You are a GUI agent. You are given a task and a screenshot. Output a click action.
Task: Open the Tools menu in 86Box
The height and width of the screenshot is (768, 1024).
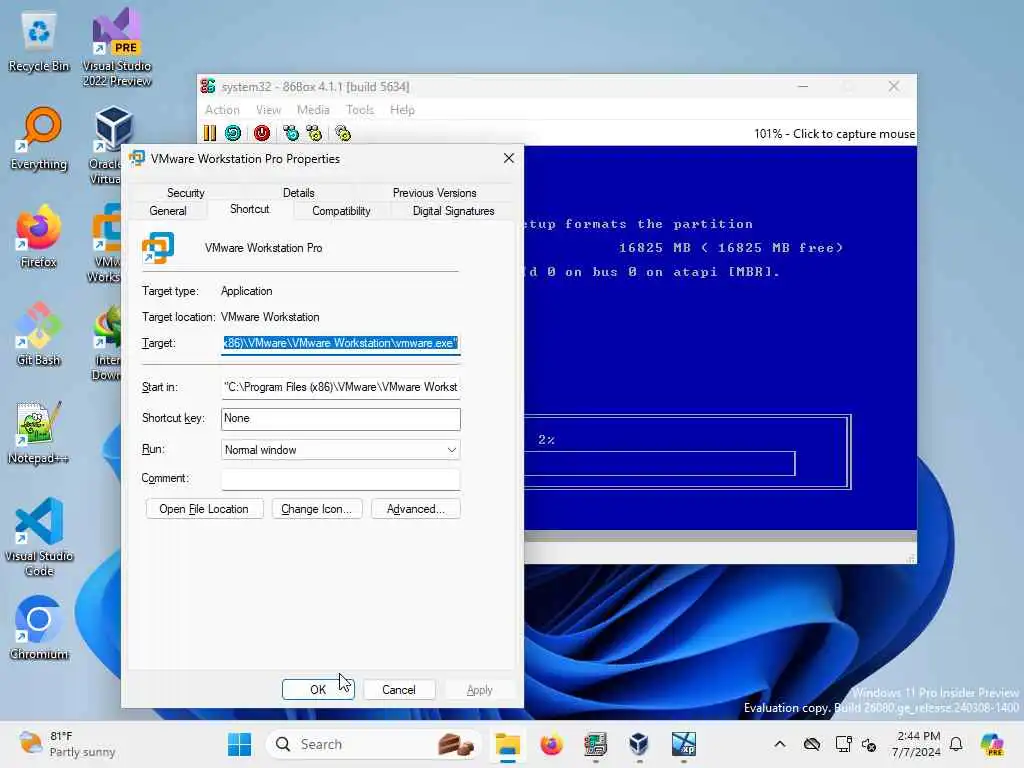coord(360,110)
